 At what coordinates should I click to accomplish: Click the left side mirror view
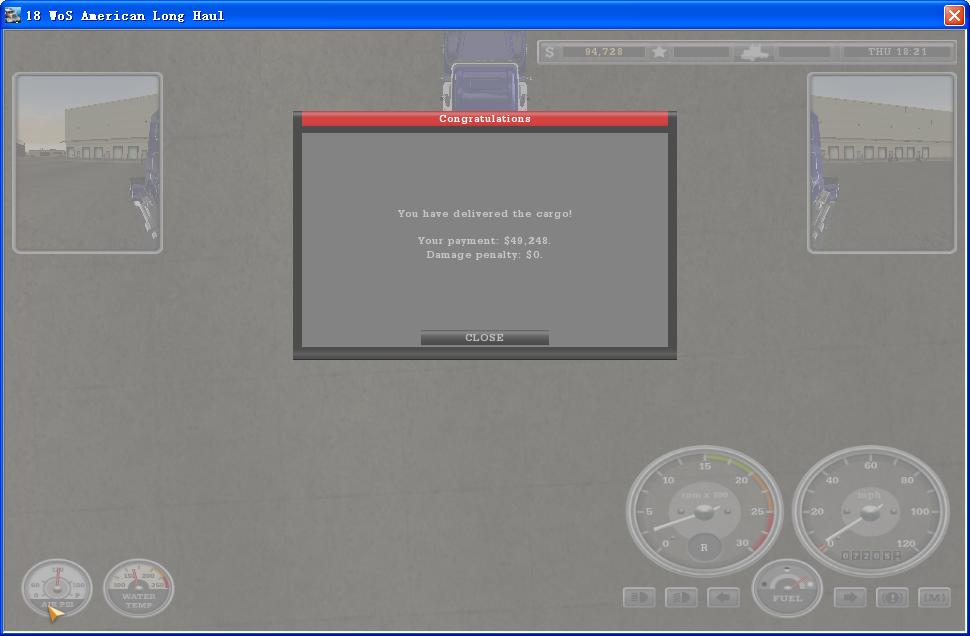(87, 163)
